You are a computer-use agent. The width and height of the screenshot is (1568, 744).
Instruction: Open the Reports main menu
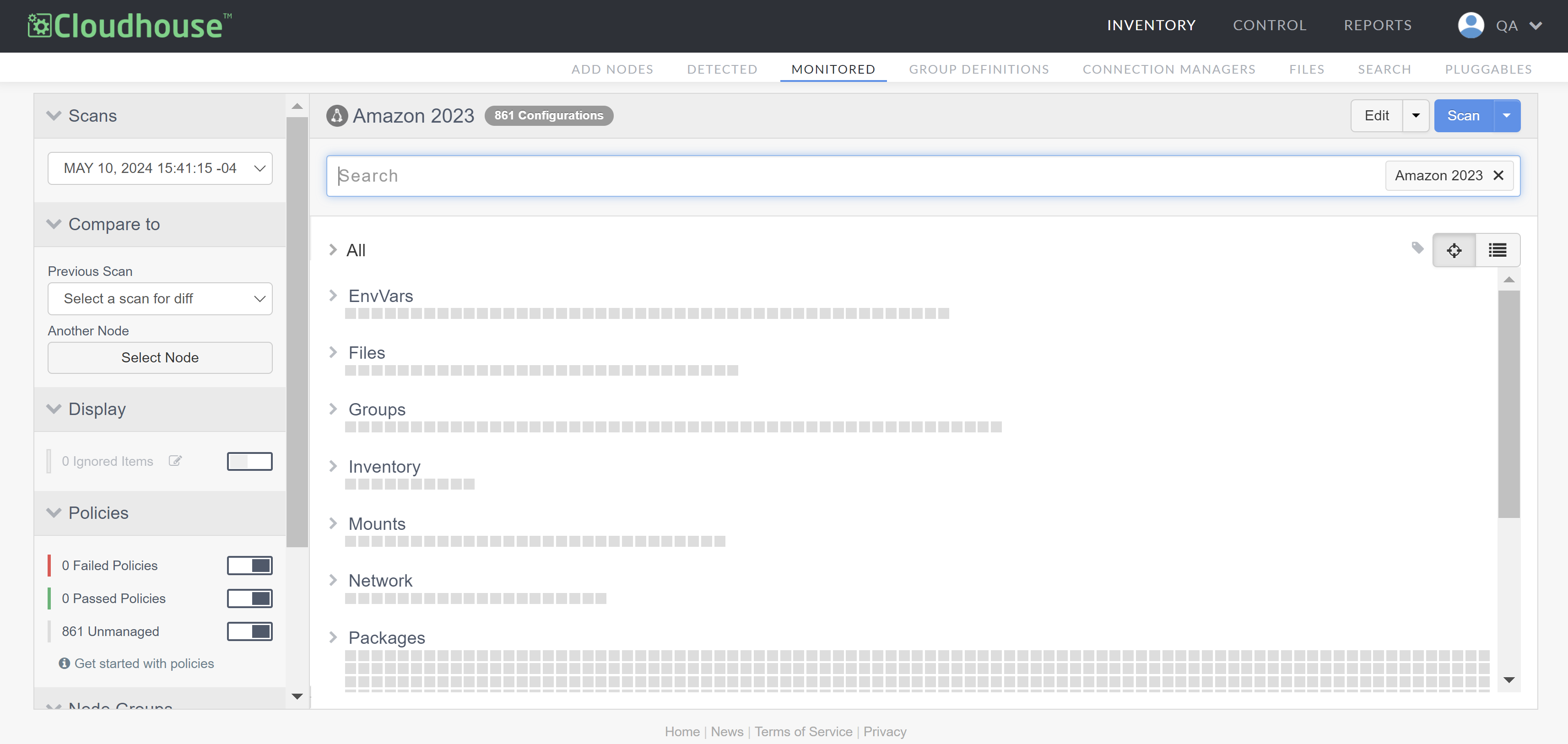pos(1378,26)
